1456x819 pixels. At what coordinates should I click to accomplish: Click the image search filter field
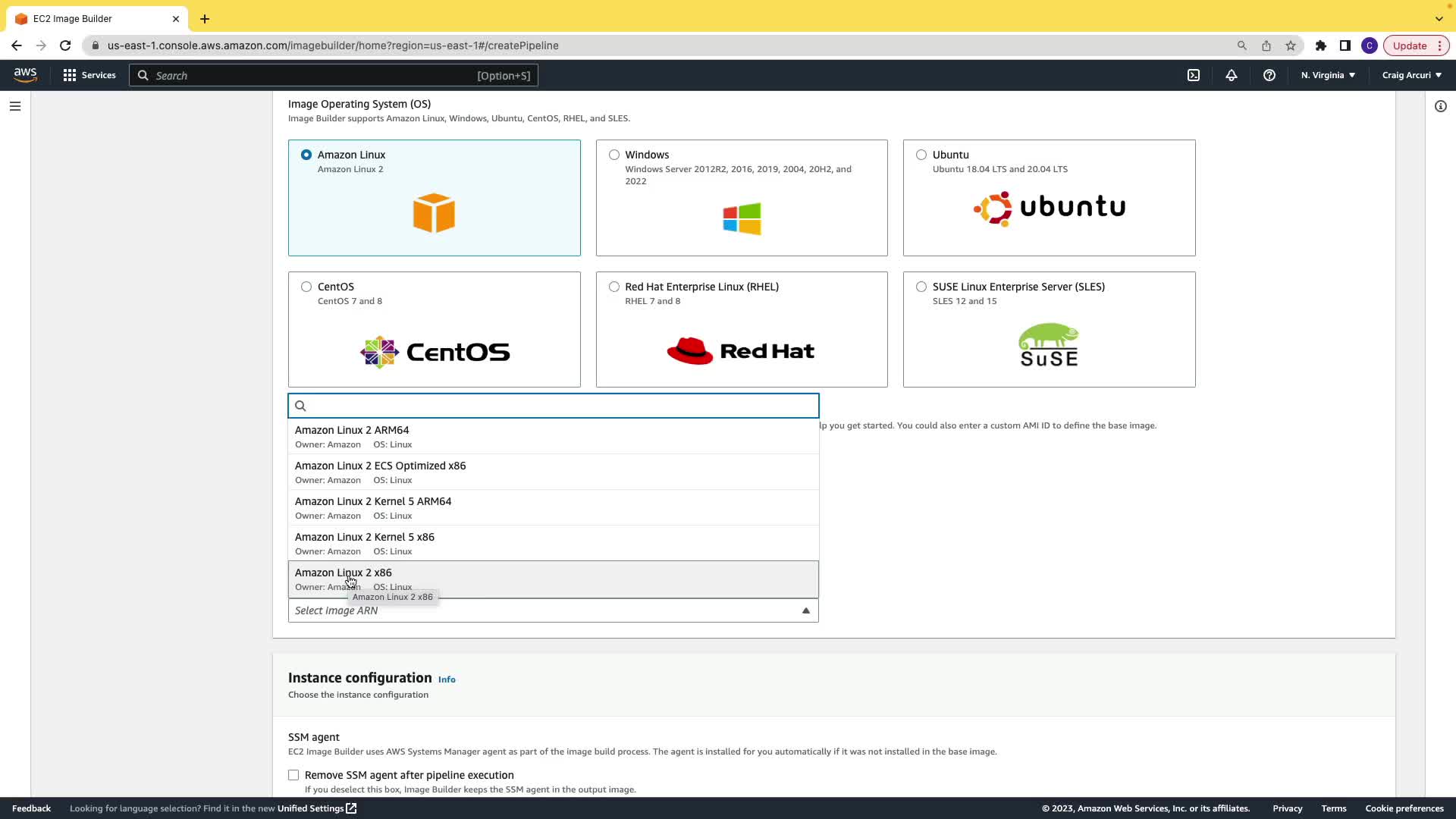coord(561,406)
